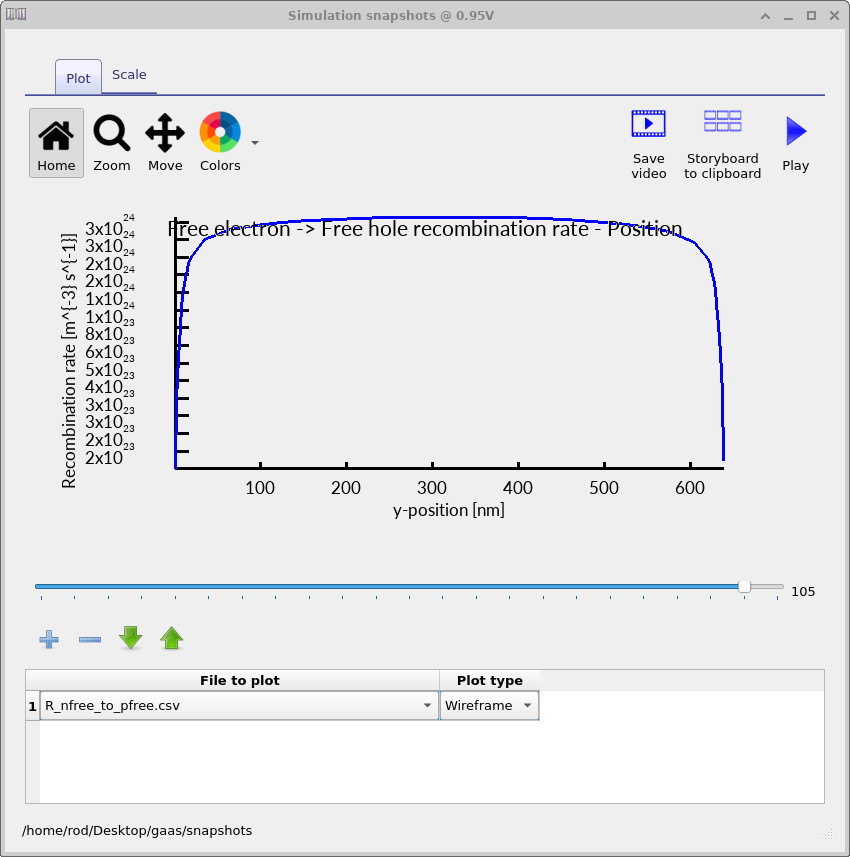This screenshot has width=850, height=857.
Task: Click Save video
Action: pos(648,142)
